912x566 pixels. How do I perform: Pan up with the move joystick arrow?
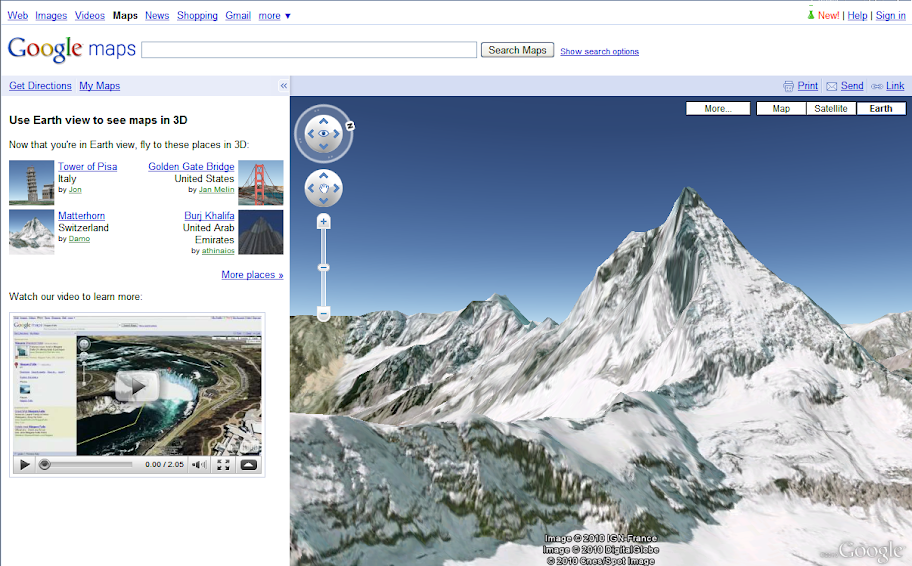pyautogui.click(x=323, y=176)
